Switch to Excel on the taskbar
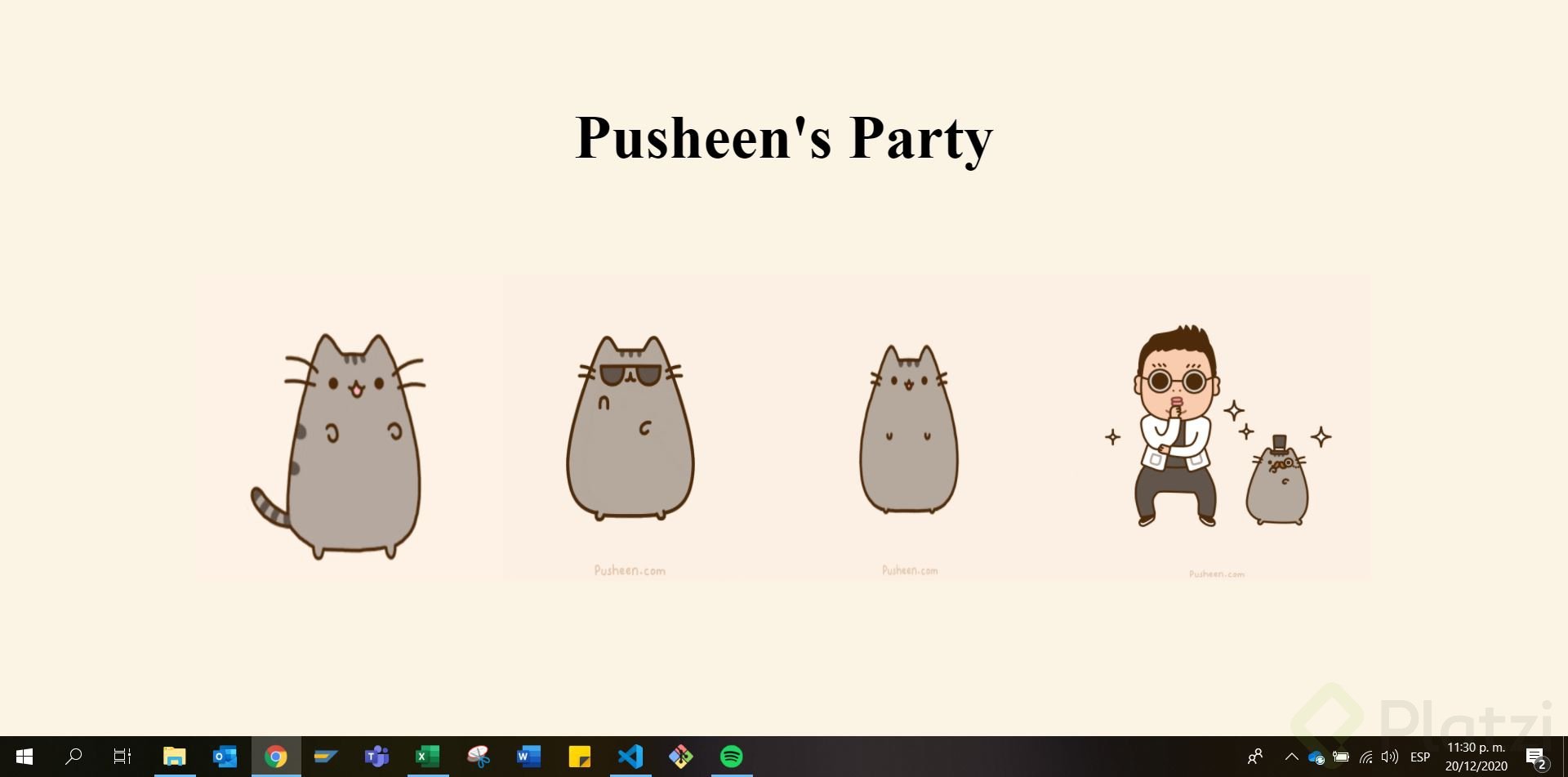Viewport: 1568px width, 777px height. pos(427,757)
